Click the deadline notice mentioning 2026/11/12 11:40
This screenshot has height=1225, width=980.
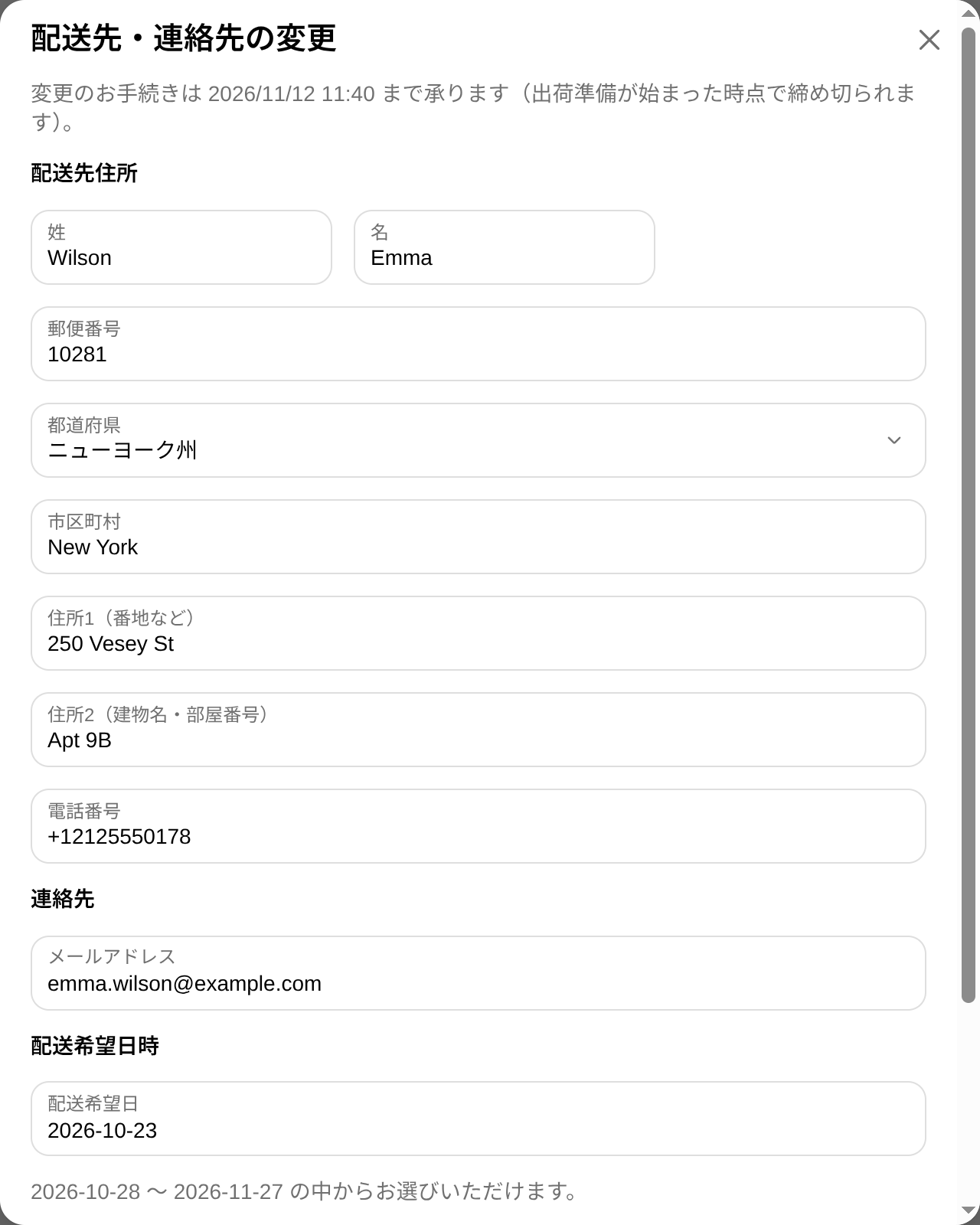(474, 107)
